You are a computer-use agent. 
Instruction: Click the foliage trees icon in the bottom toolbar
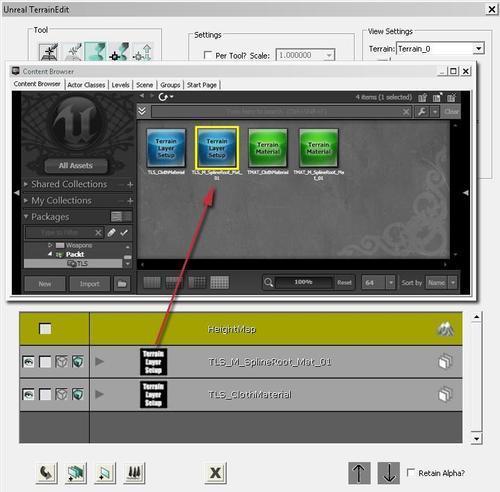pos(134,473)
